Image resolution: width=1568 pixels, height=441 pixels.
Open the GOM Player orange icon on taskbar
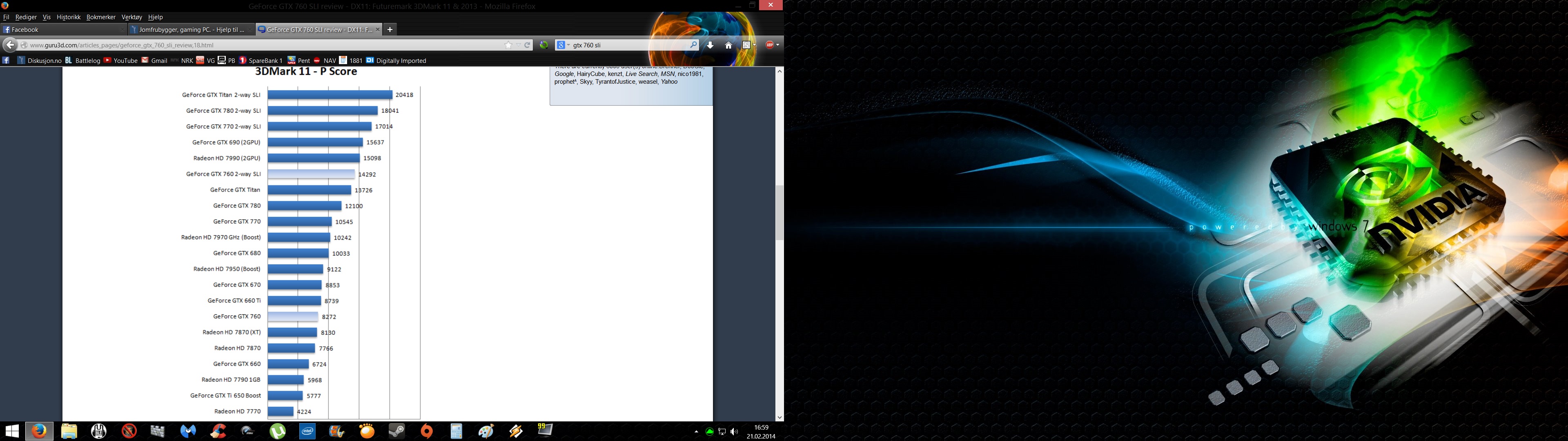point(367,431)
